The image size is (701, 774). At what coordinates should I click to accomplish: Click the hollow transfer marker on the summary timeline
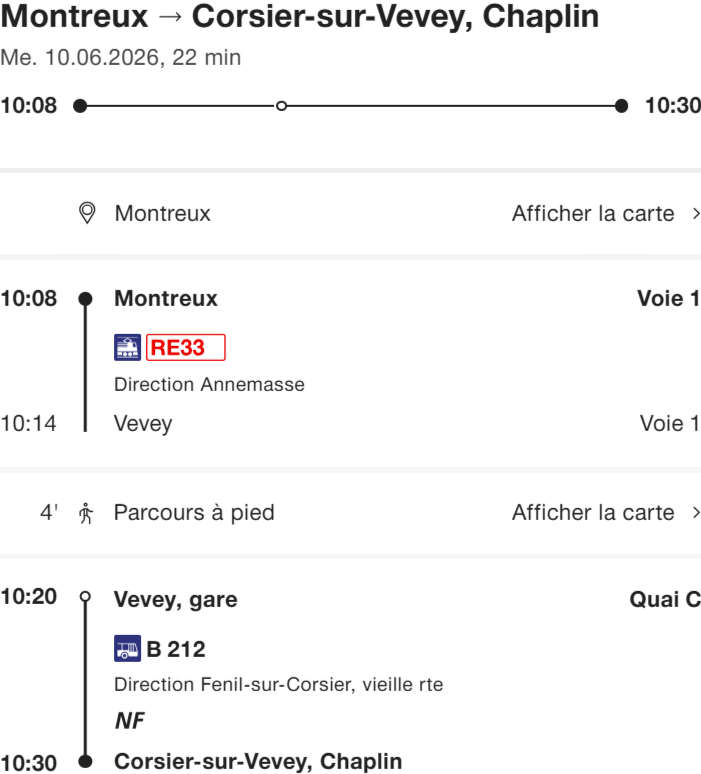click(281, 106)
